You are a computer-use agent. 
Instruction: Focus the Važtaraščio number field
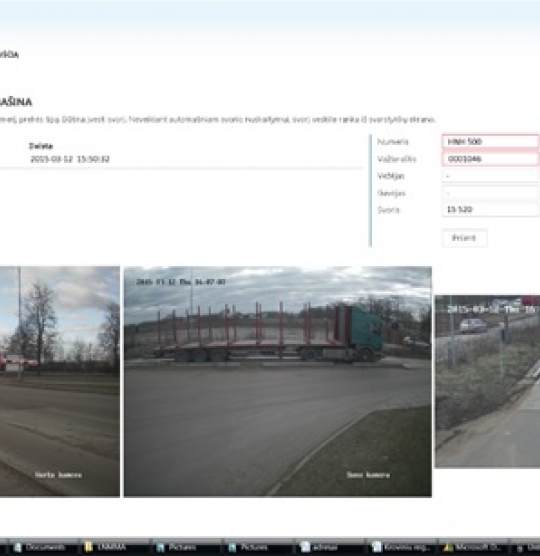coord(490,159)
